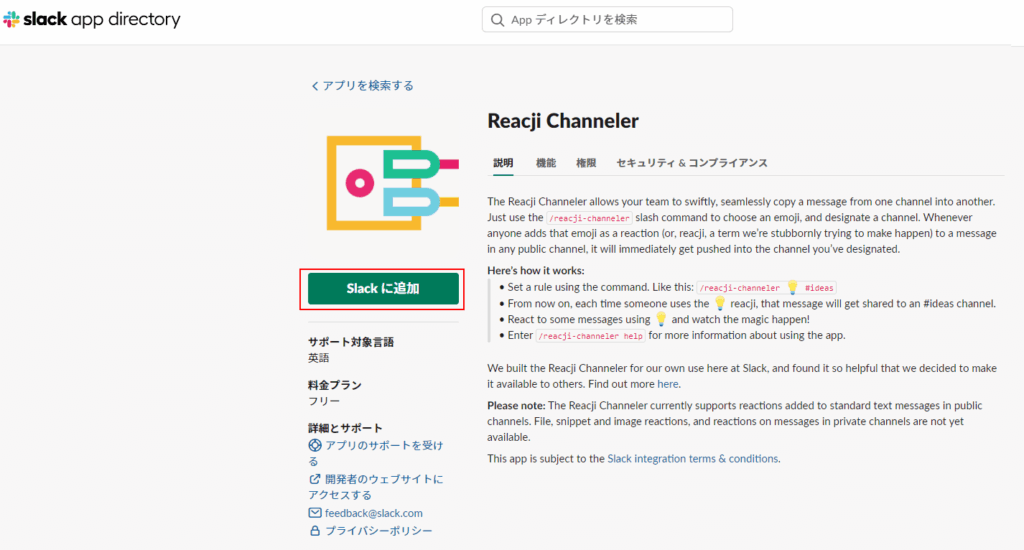Open the feedback@slack.com email link
The width and height of the screenshot is (1024, 550).
[x=373, y=513]
